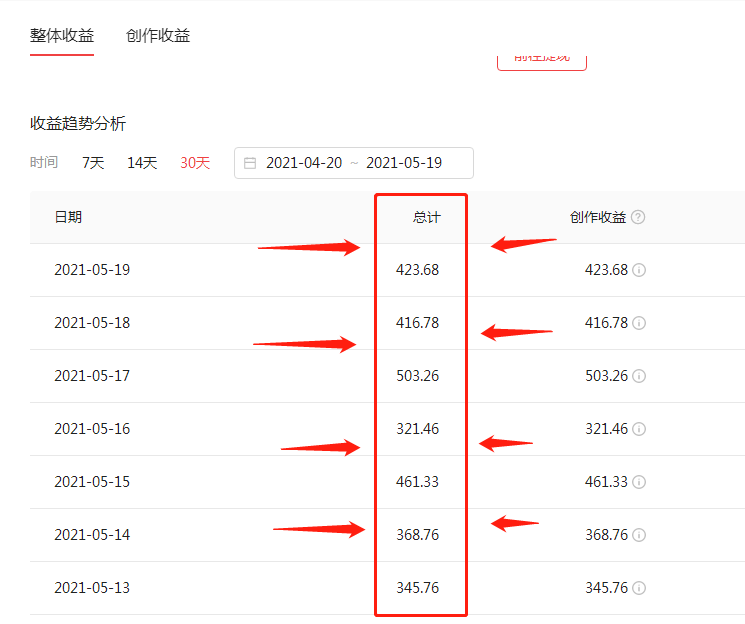Image resolution: width=745 pixels, height=624 pixels.
Task: Select the 7天 time range
Action: 93,163
